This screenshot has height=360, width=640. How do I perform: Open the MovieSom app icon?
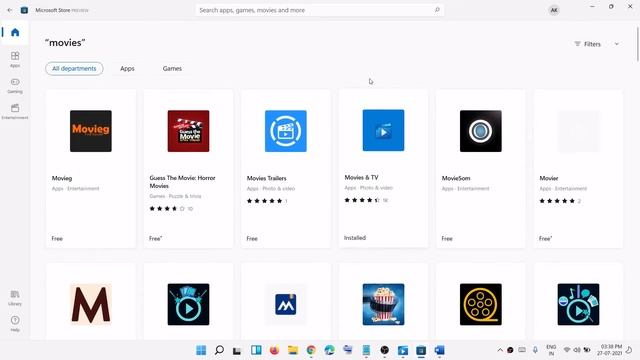481,131
